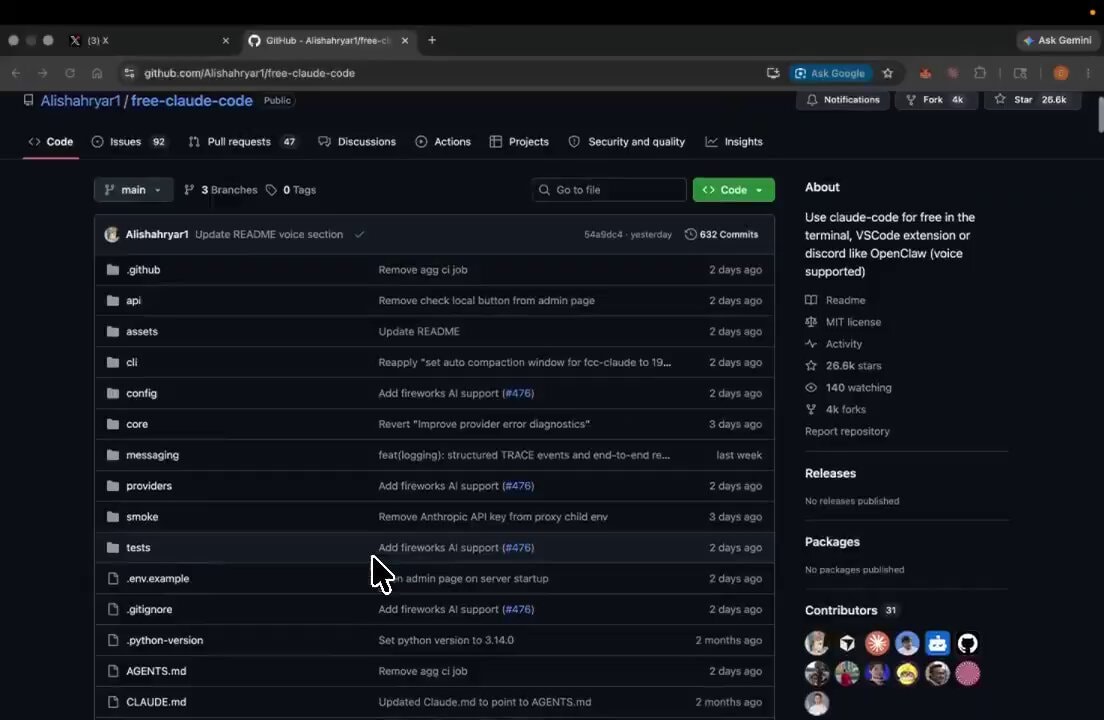
Task: Open the 632 Commits history link
Action: [x=722, y=234]
